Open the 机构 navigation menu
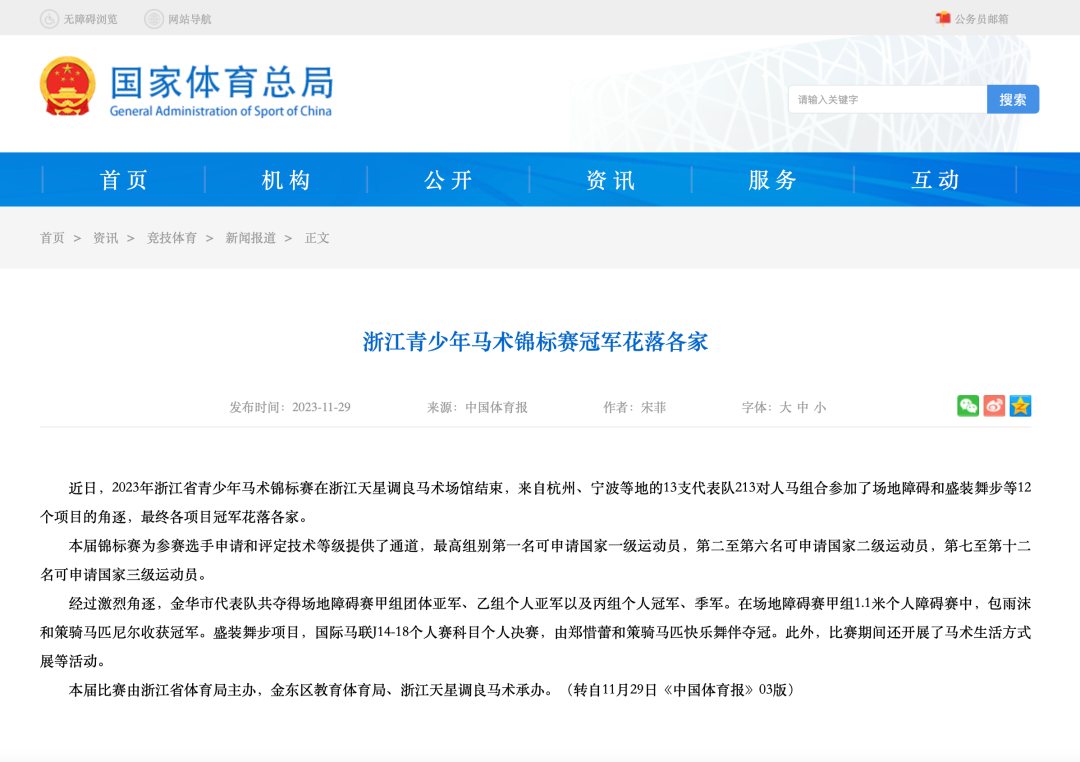This screenshot has width=1080, height=762. tap(286, 180)
